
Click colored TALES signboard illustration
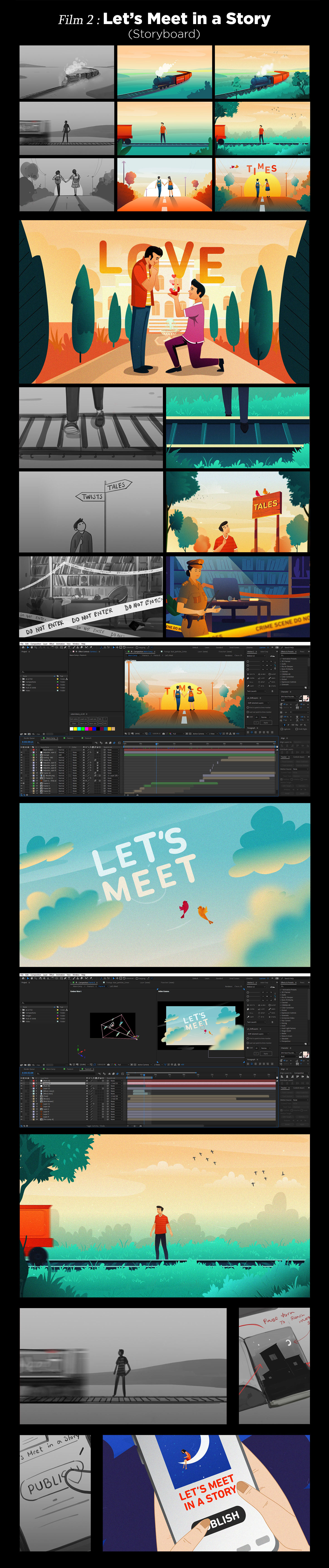tap(238, 511)
